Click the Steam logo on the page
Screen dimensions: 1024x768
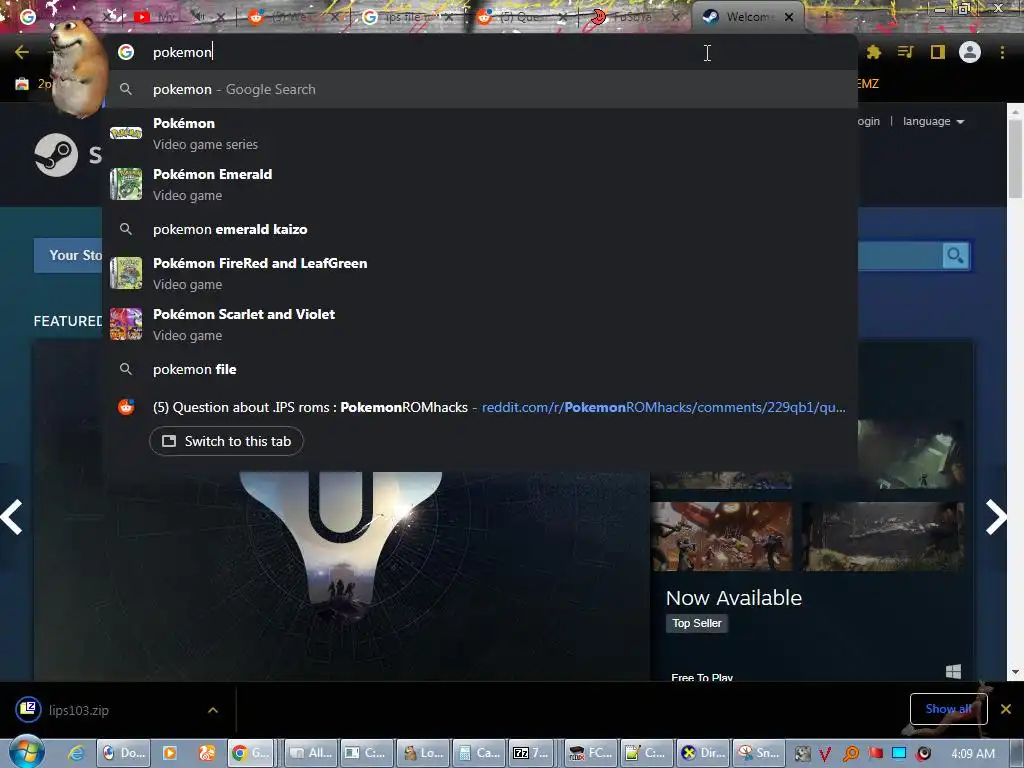click(56, 155)
